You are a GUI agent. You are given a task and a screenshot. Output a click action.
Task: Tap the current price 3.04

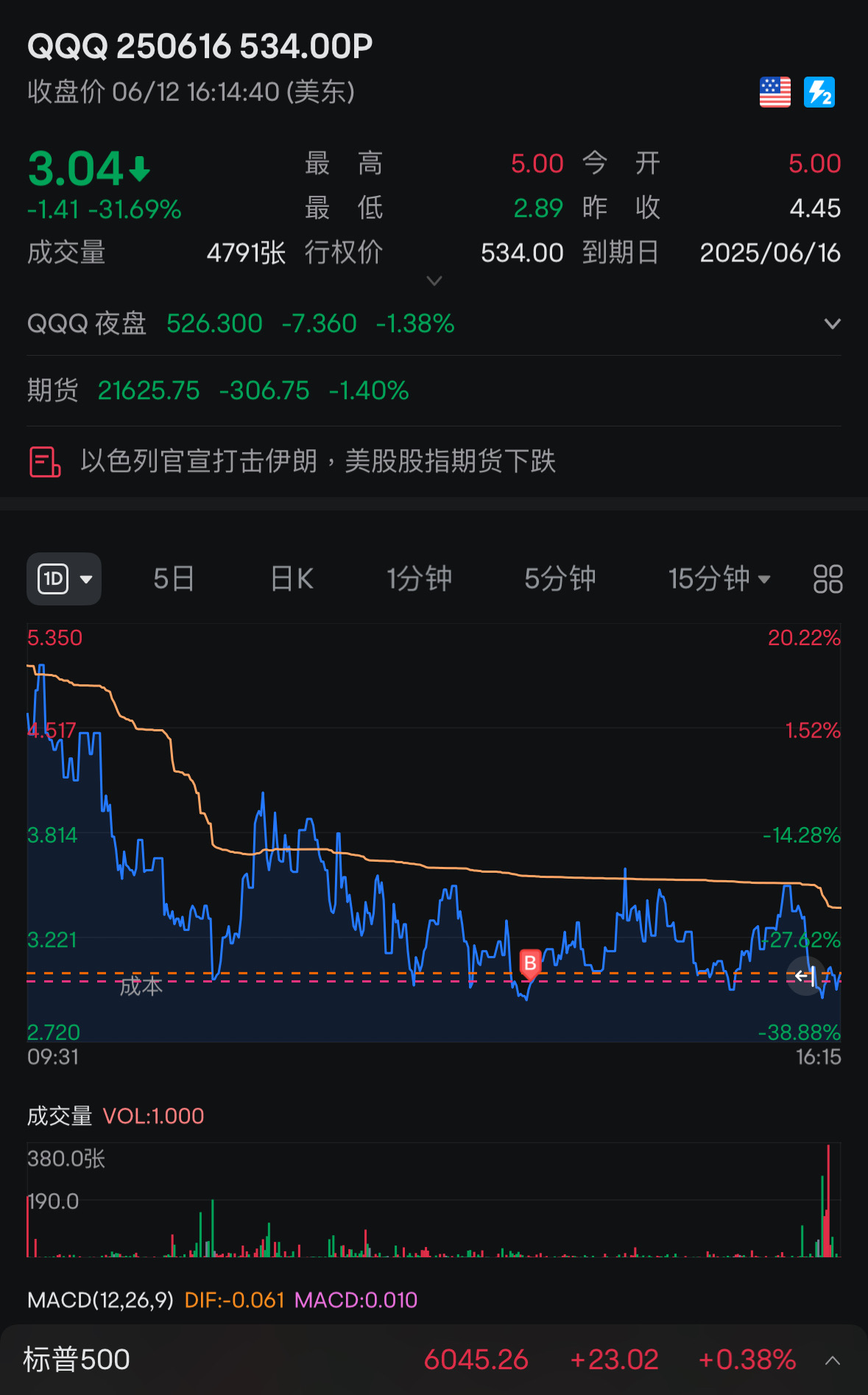click(76, 169)
